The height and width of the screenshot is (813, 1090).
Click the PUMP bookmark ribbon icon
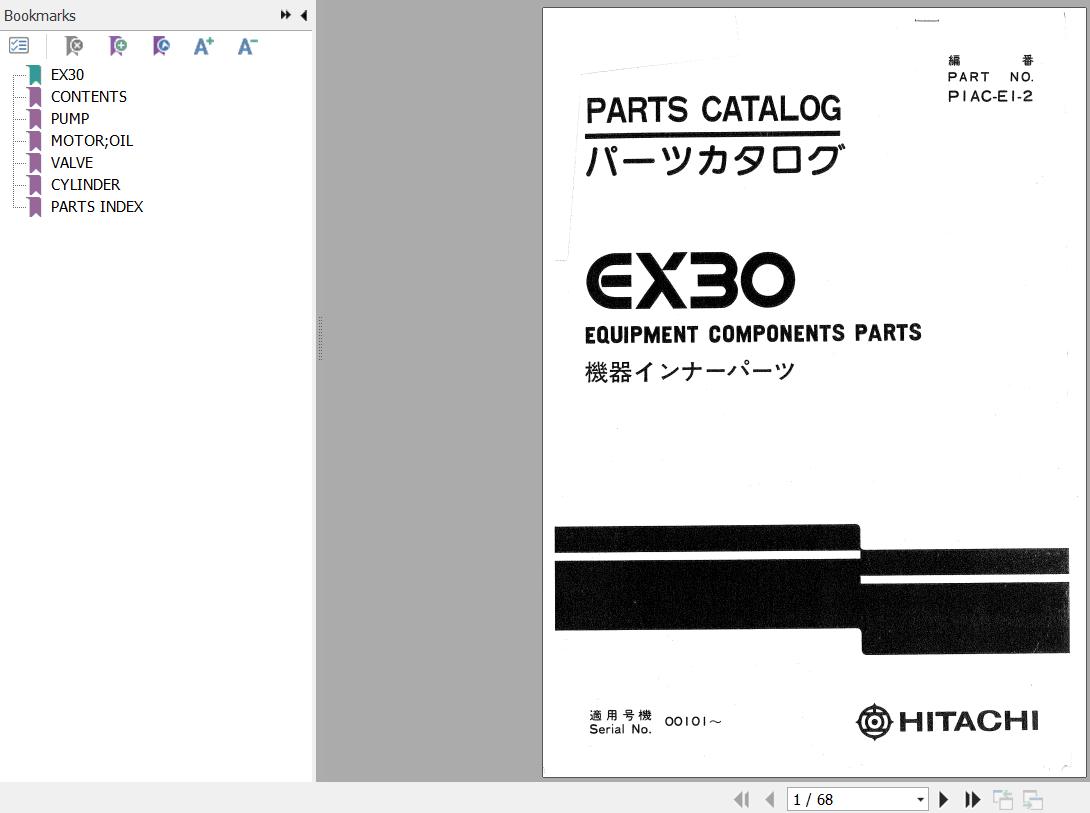[35, 119]
